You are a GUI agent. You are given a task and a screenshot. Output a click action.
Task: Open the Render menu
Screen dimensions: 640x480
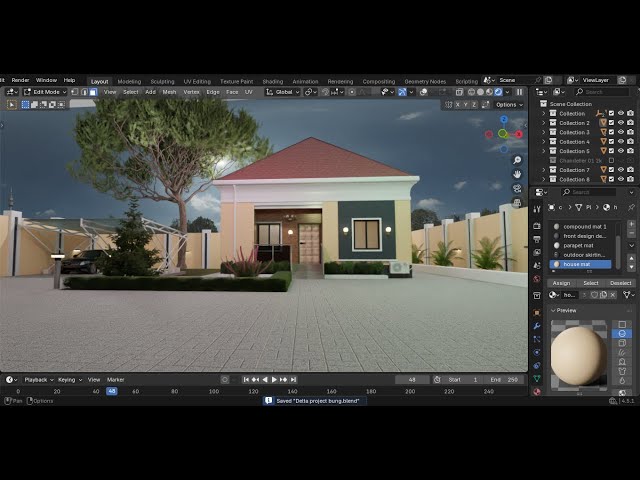[20, 80]
